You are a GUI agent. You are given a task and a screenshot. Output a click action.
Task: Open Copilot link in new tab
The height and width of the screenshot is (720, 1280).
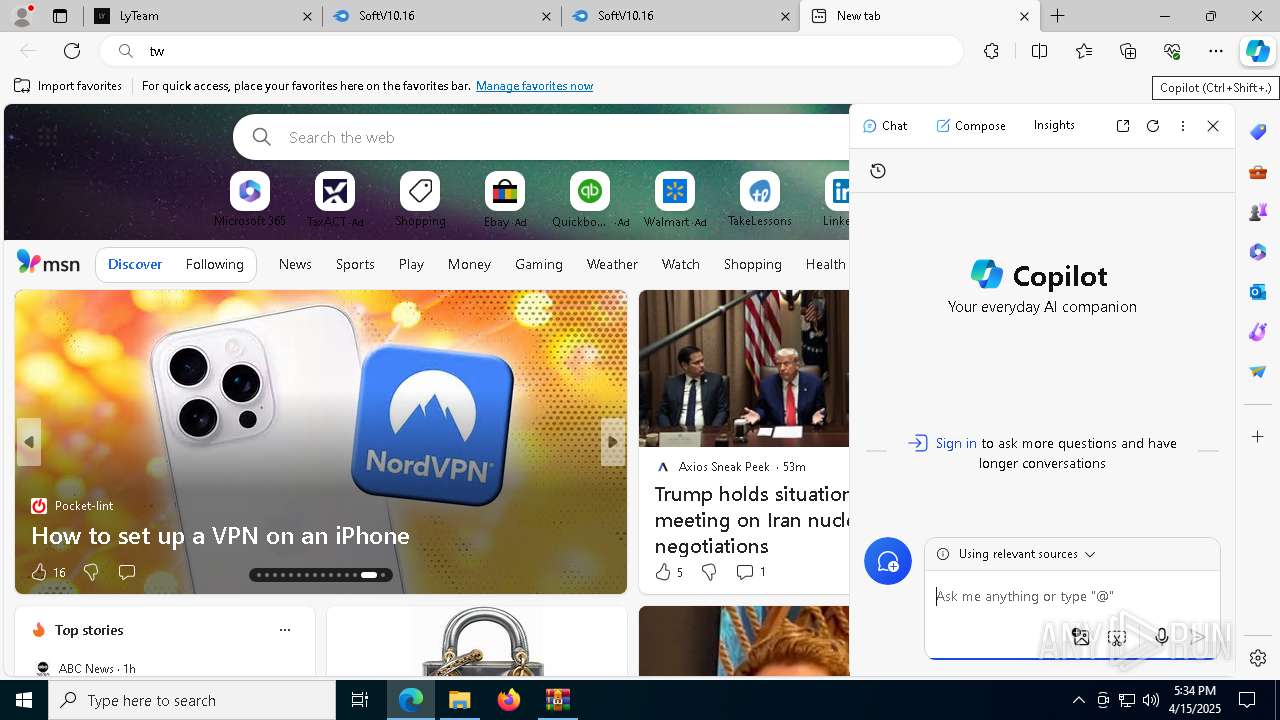pyautogui.click(x=1123, y=126)
